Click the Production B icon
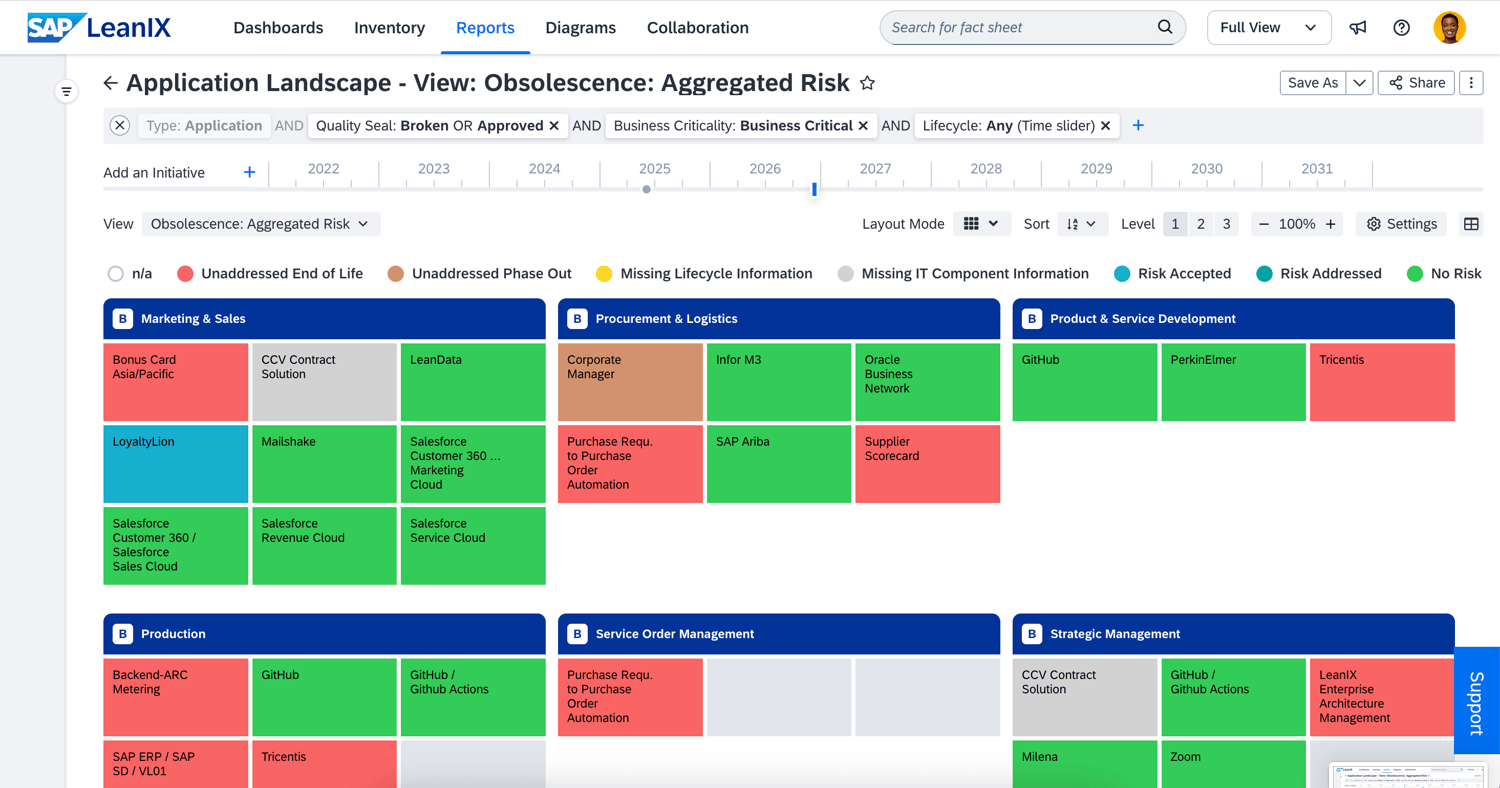Screen dimensions: 1500x788 pyautogui.click(x=123, y=634)
